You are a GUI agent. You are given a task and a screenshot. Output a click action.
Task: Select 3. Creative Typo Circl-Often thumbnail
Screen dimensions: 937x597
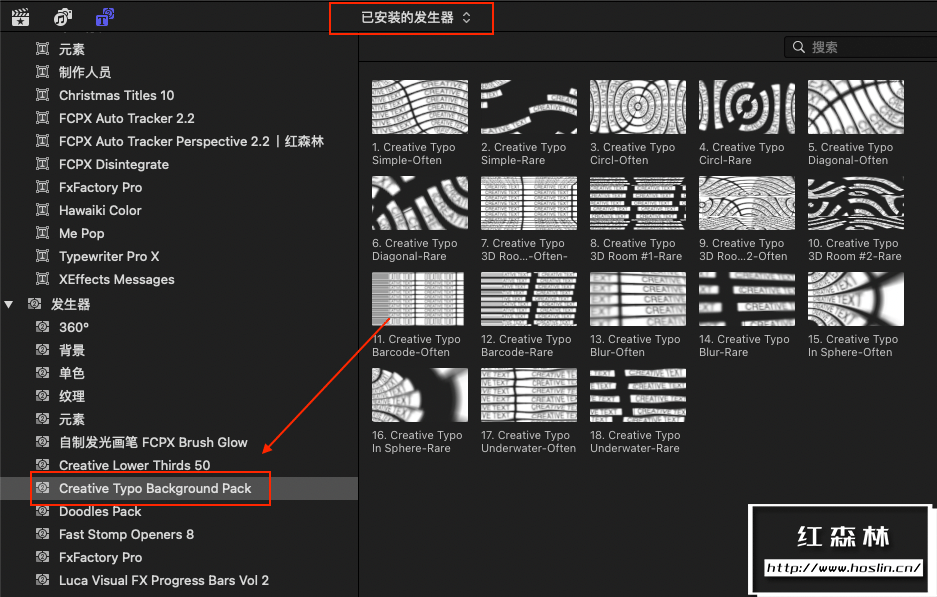(x=638, y=107)
